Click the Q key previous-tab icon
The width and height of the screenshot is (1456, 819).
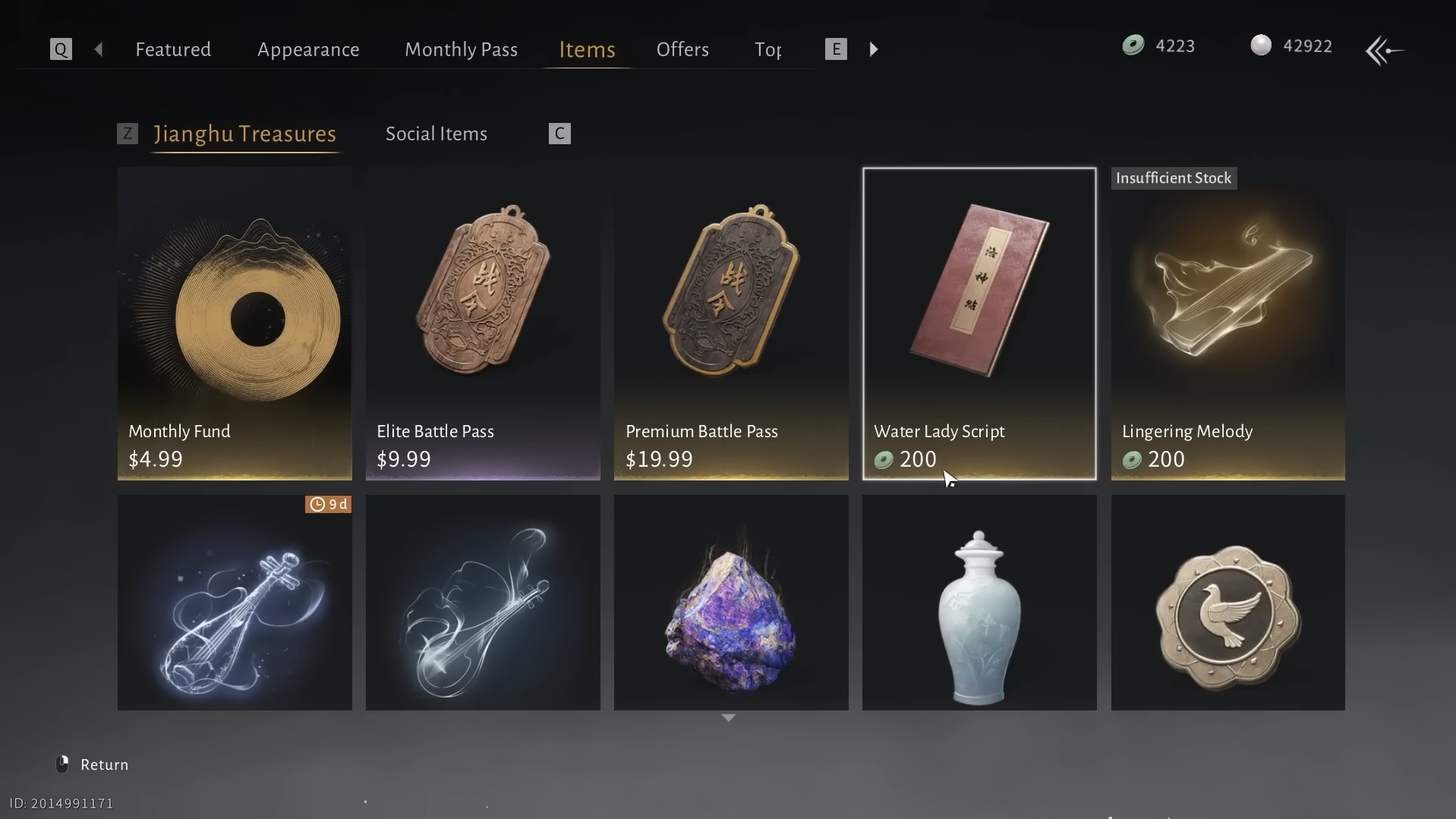(61, 49)
